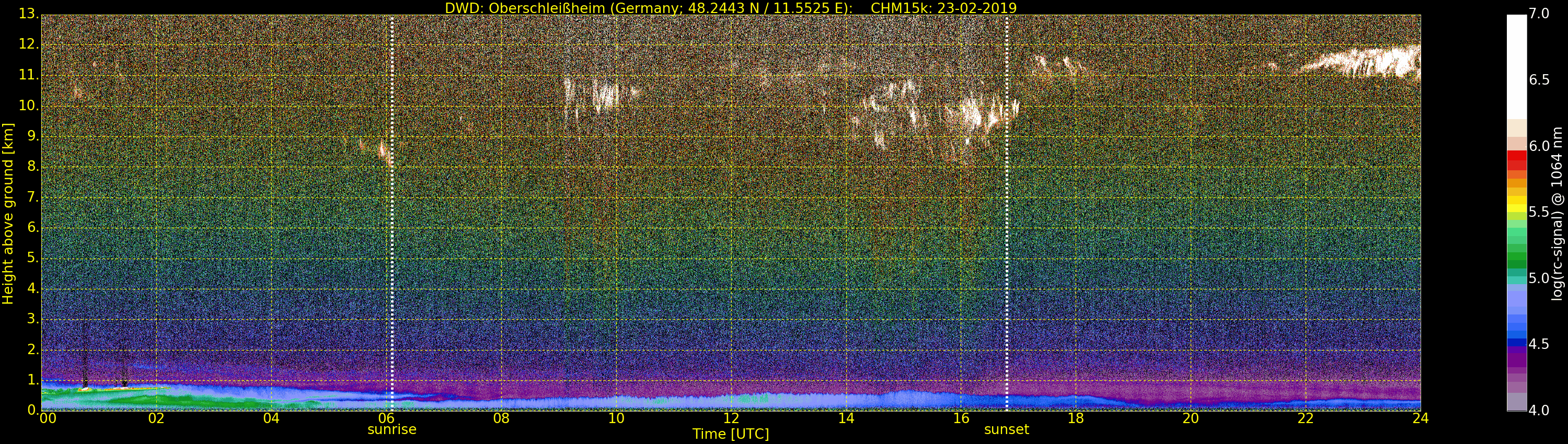Click the 'CHM15k: 23-02-2019' date label

(x=944, y=8)
